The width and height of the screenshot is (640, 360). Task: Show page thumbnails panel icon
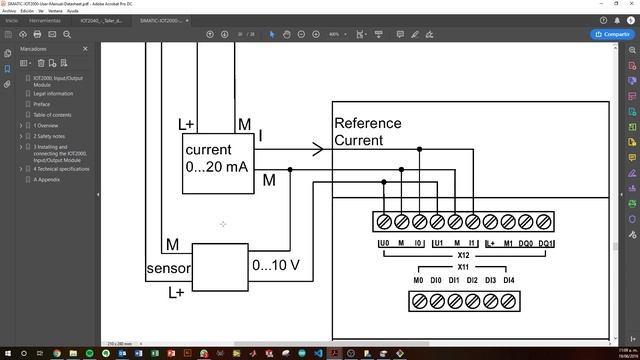coord(7,53)
